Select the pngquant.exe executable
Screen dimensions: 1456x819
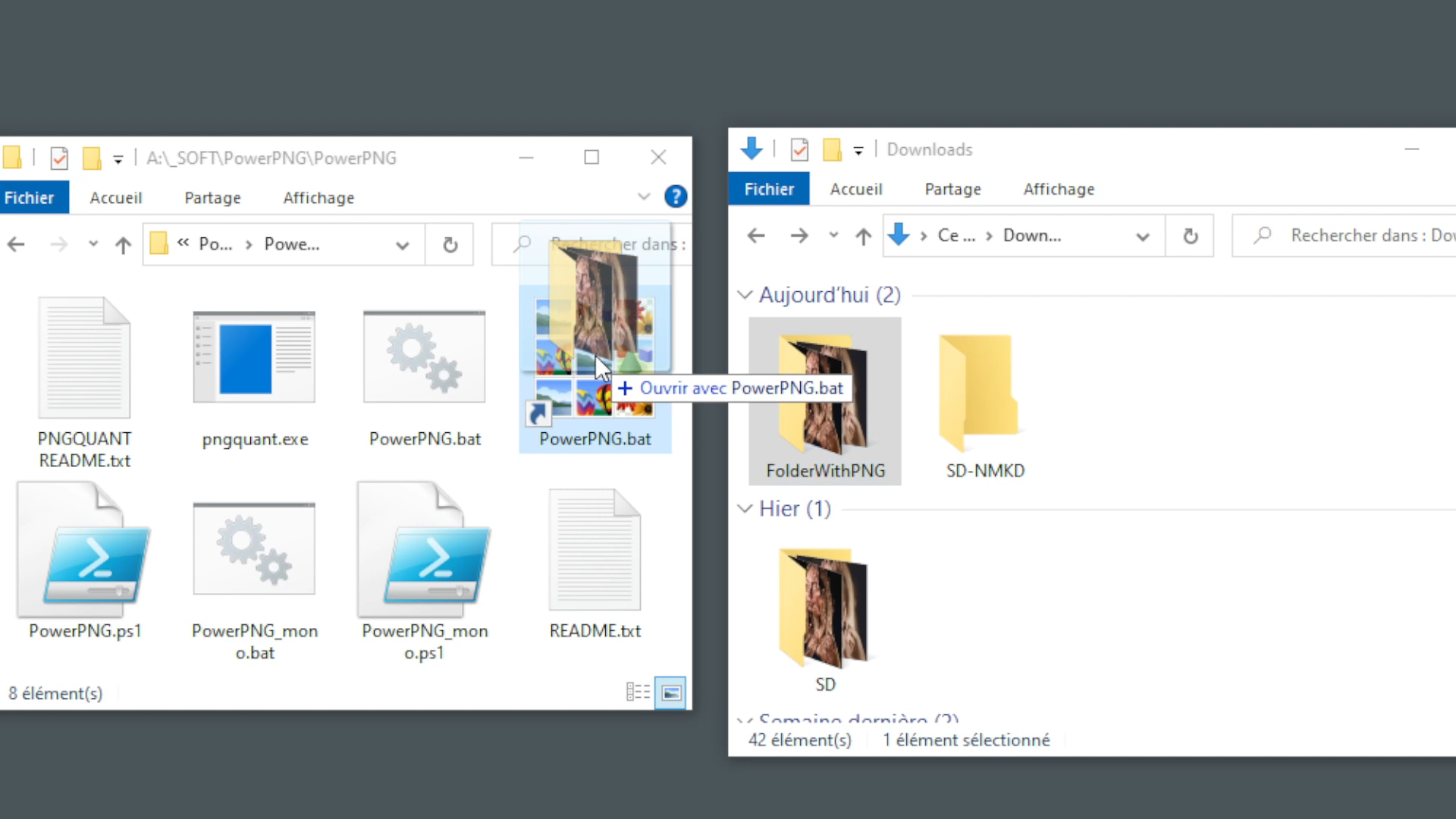click(254, 356)
